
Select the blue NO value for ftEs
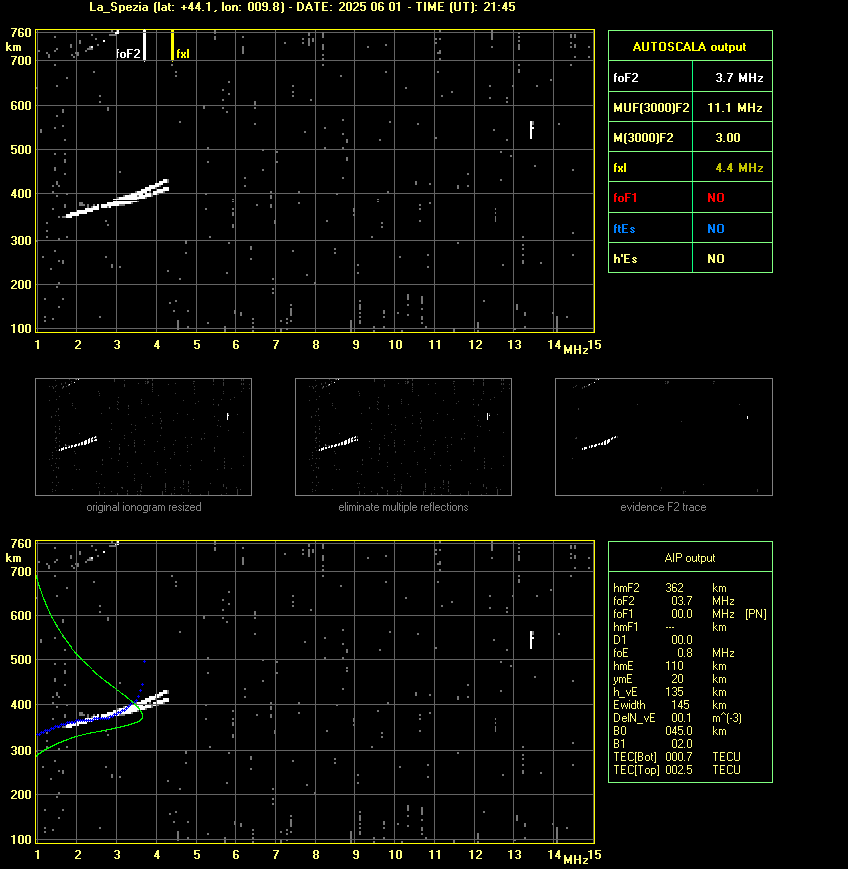[x=716, y=229]
